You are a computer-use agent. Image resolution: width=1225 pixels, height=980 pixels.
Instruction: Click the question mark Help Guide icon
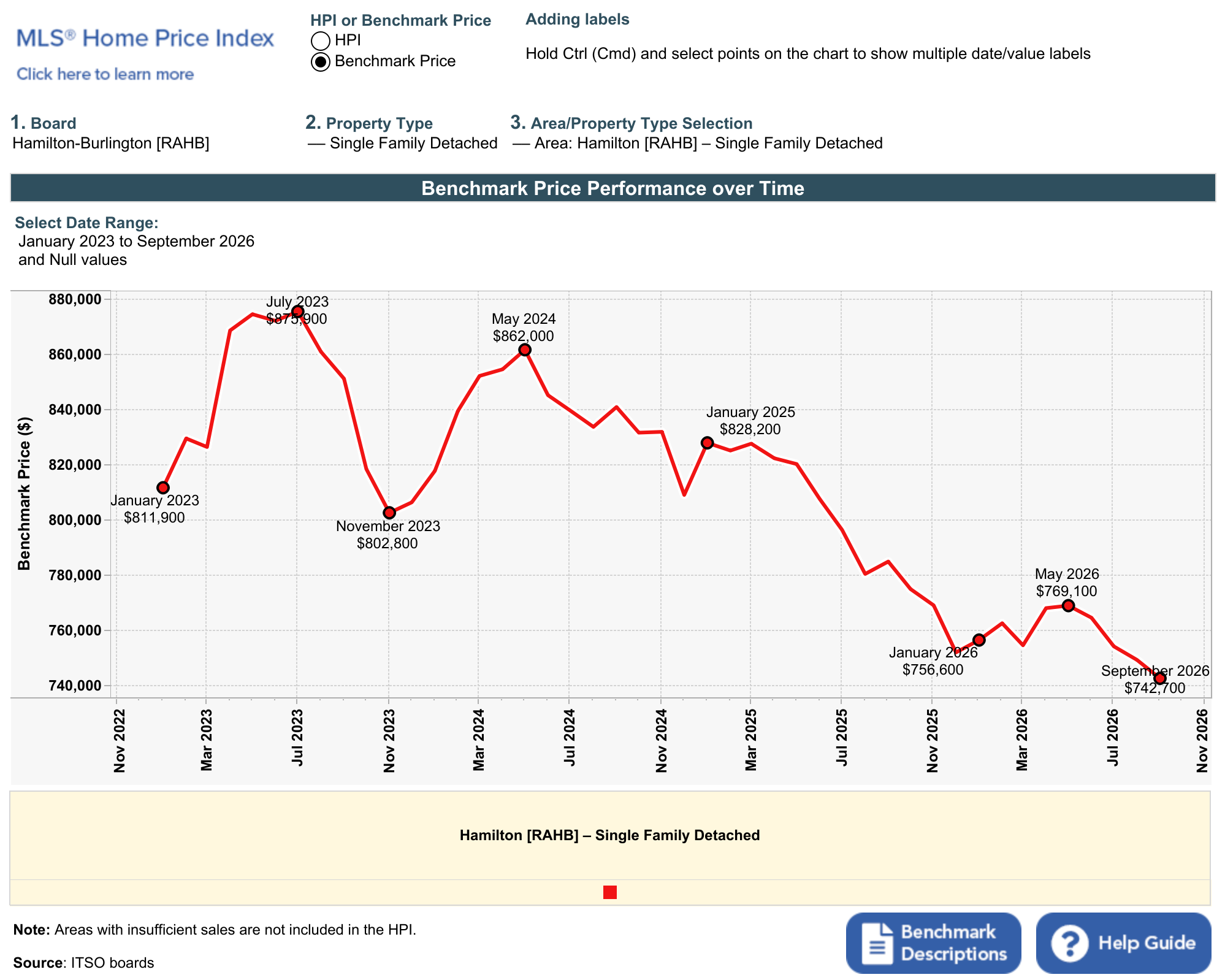coord(1070,943)
